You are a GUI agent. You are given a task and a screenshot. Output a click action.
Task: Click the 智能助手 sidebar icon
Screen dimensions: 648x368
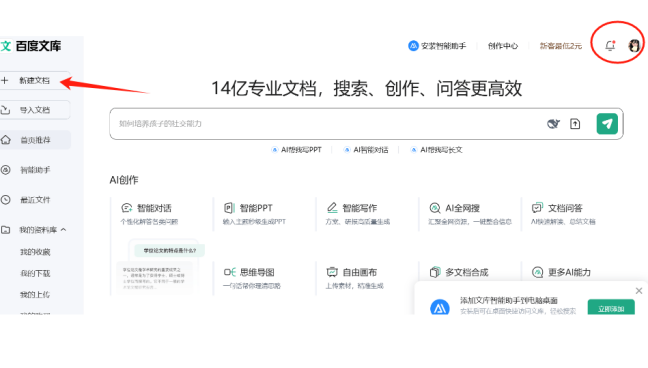point(5,170)
